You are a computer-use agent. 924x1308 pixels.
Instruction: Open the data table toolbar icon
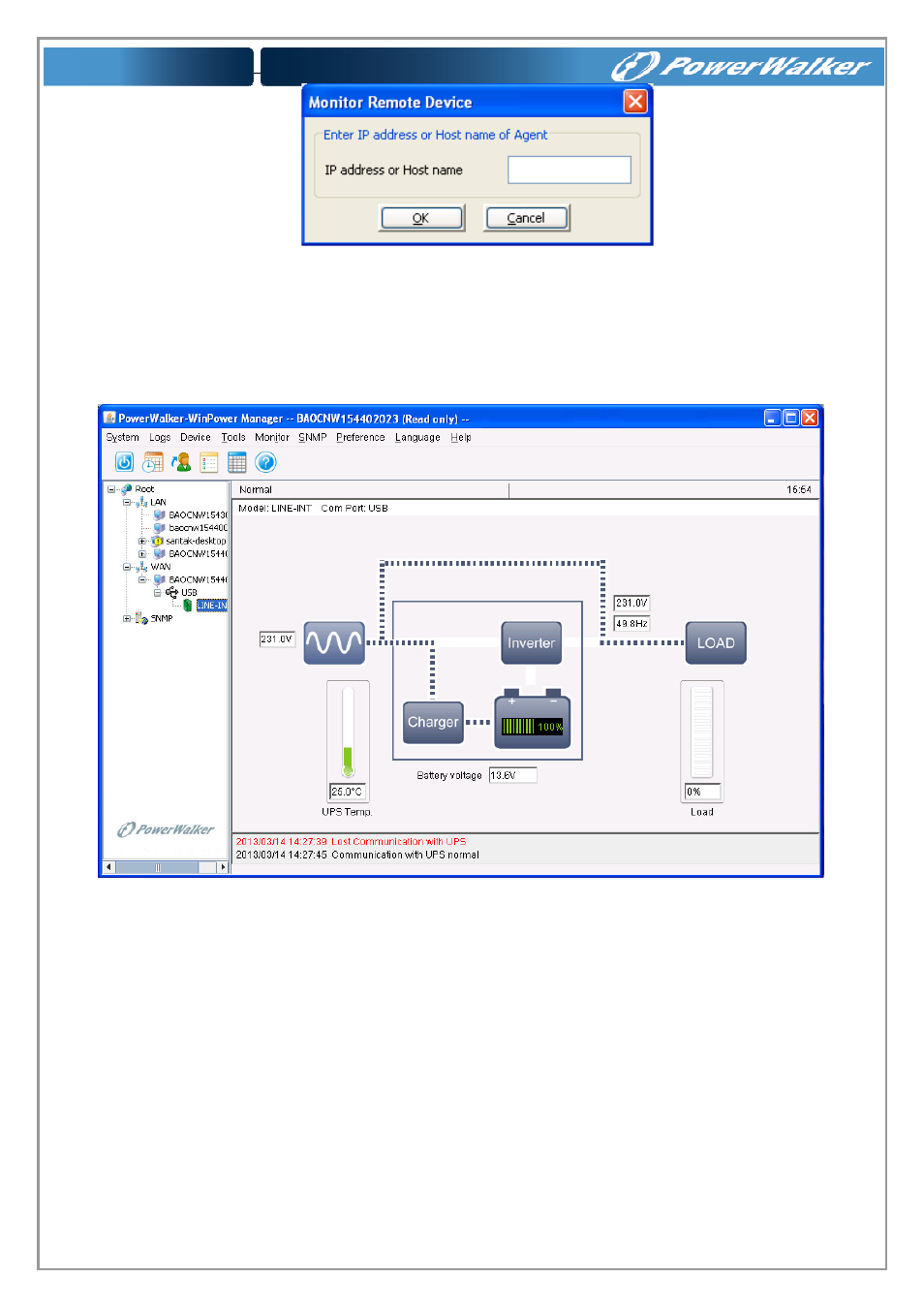(x=237, y=462)
